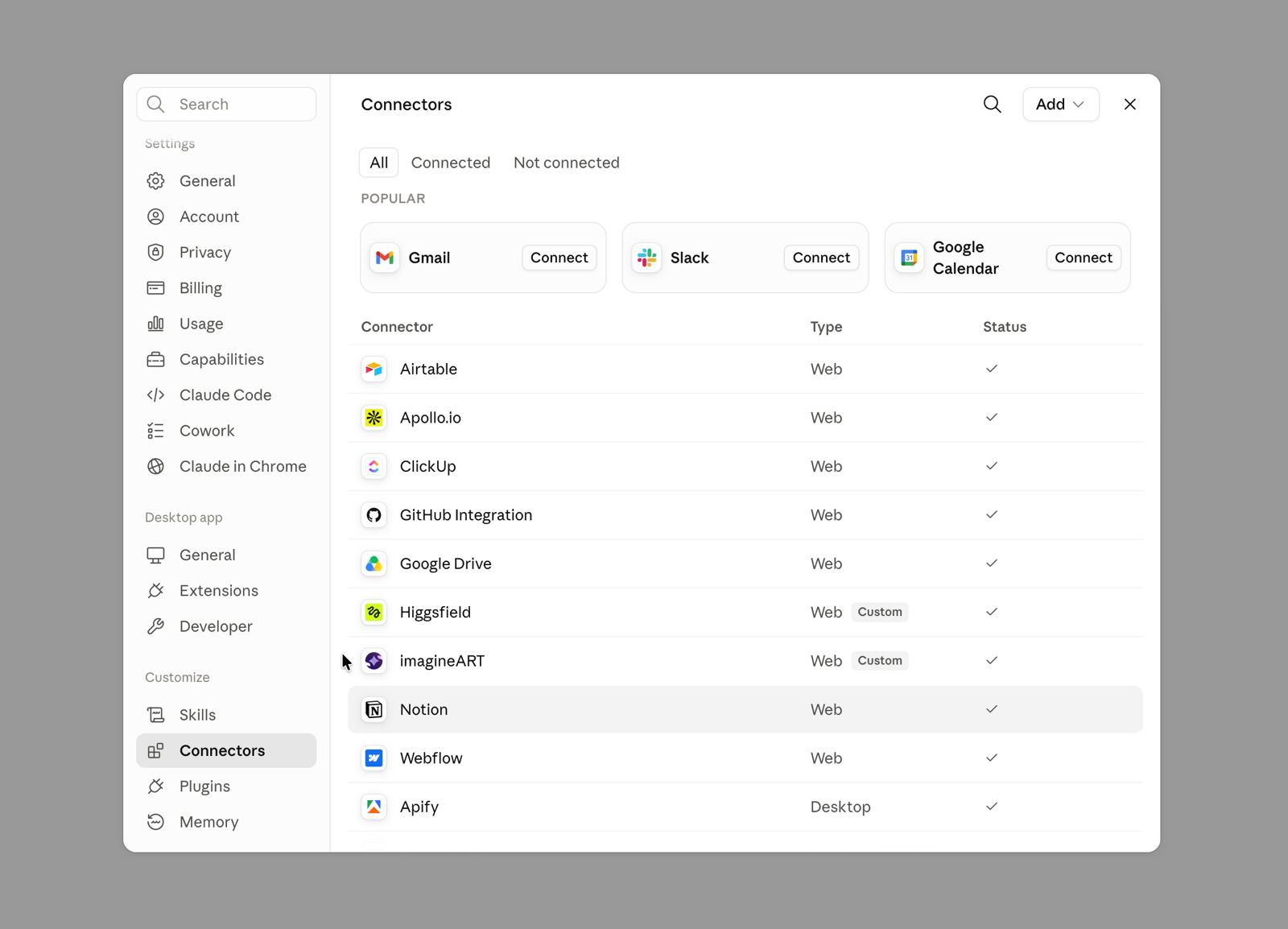
Task: Connect the Slack connector
Action: click(821, 258)
